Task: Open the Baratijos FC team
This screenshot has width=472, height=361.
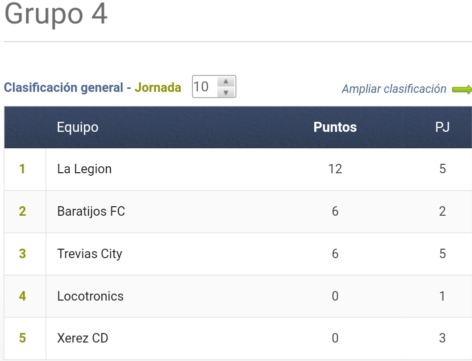Action: point(91,211)
